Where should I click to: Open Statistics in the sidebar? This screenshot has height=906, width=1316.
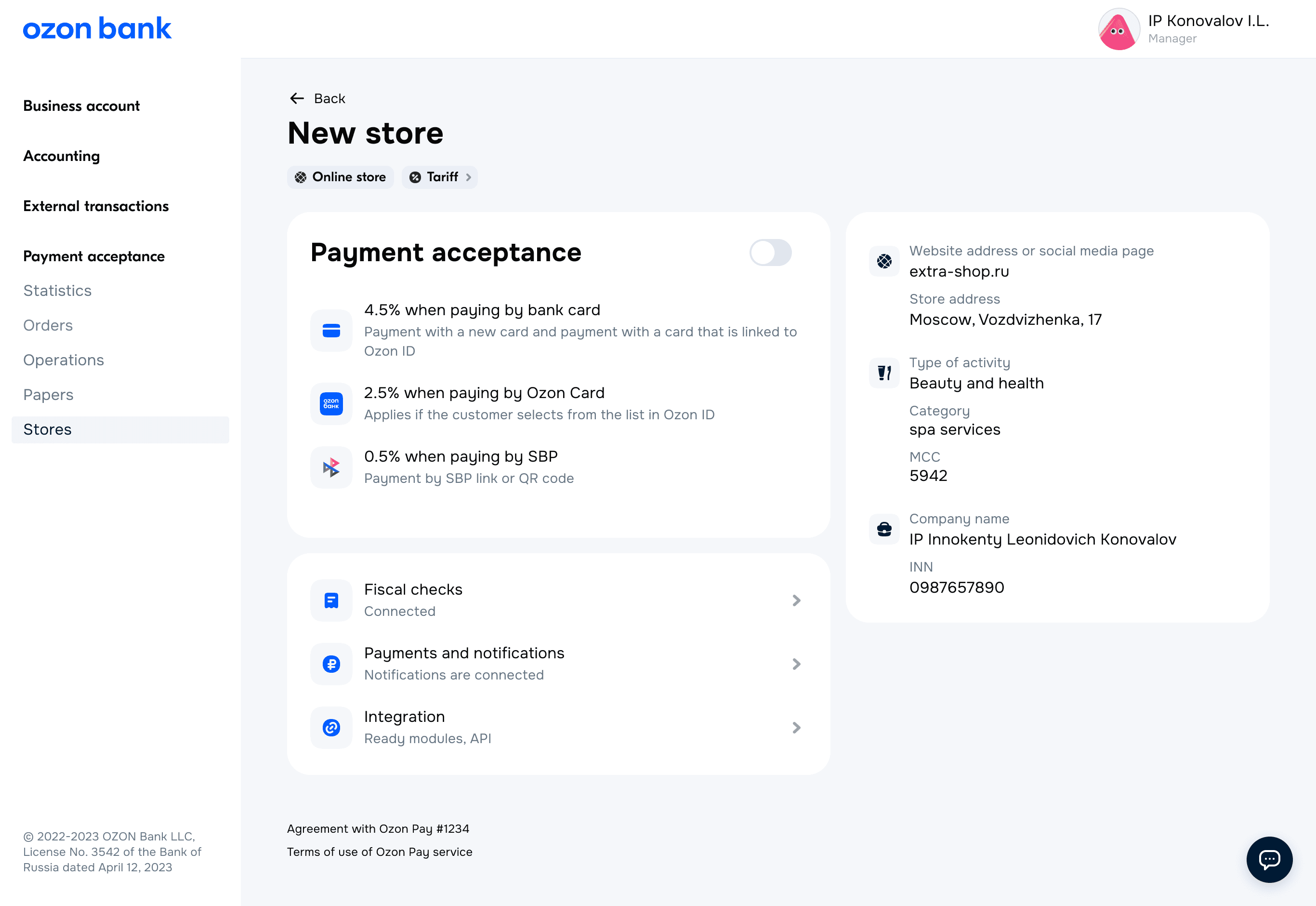(57, 291)
